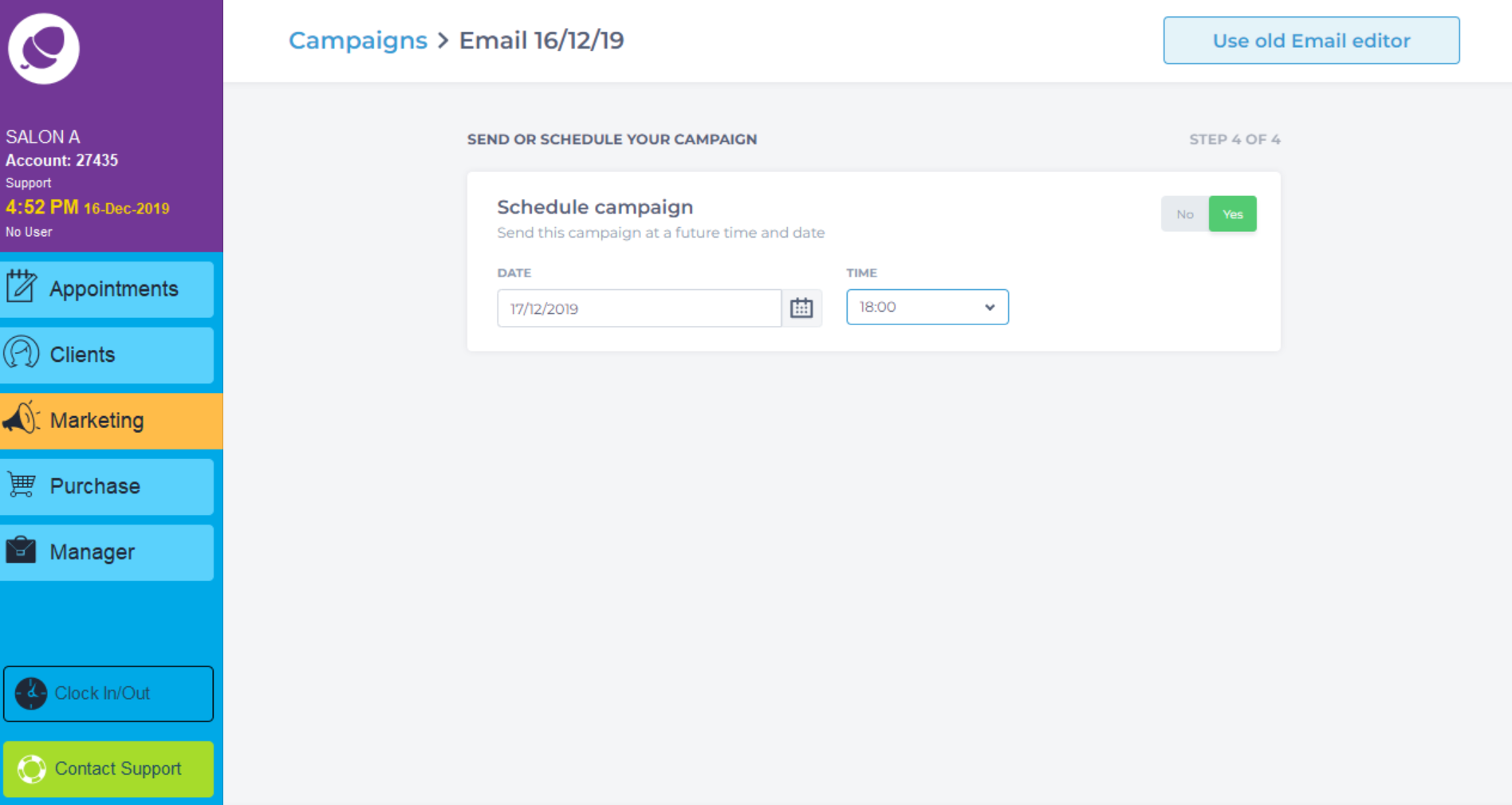Set Schedule campaign toggle to Yes
1512x805 pixels.
[1233, 214]
